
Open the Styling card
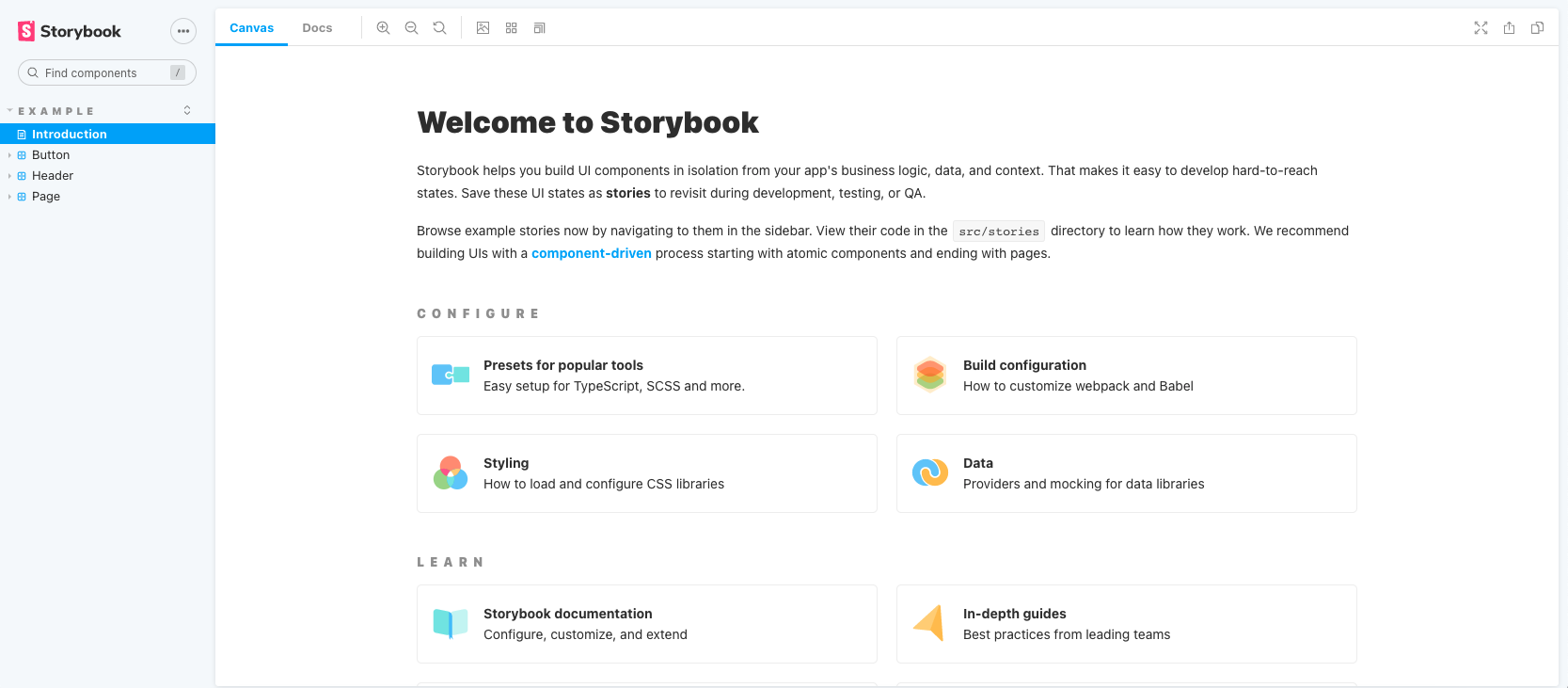647,473
